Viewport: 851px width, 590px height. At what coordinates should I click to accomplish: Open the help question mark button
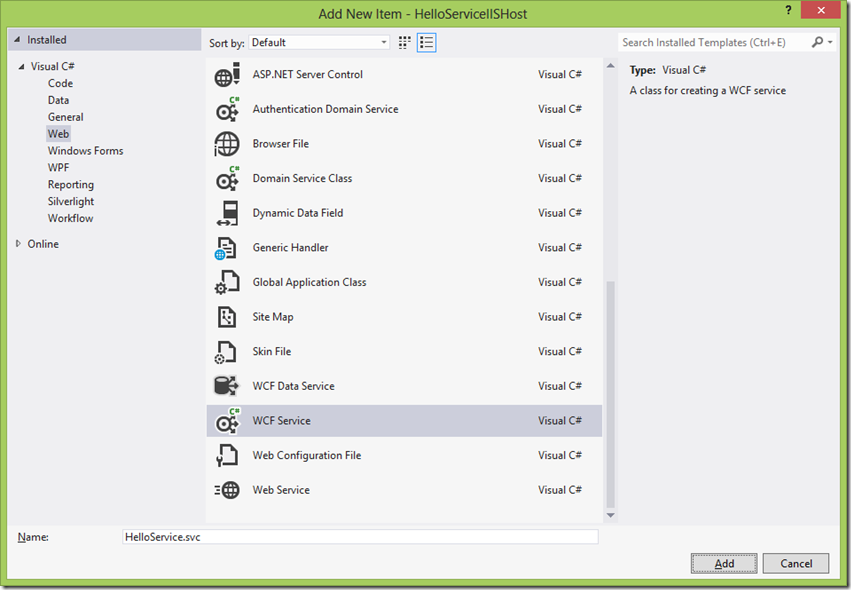(788, 10)
